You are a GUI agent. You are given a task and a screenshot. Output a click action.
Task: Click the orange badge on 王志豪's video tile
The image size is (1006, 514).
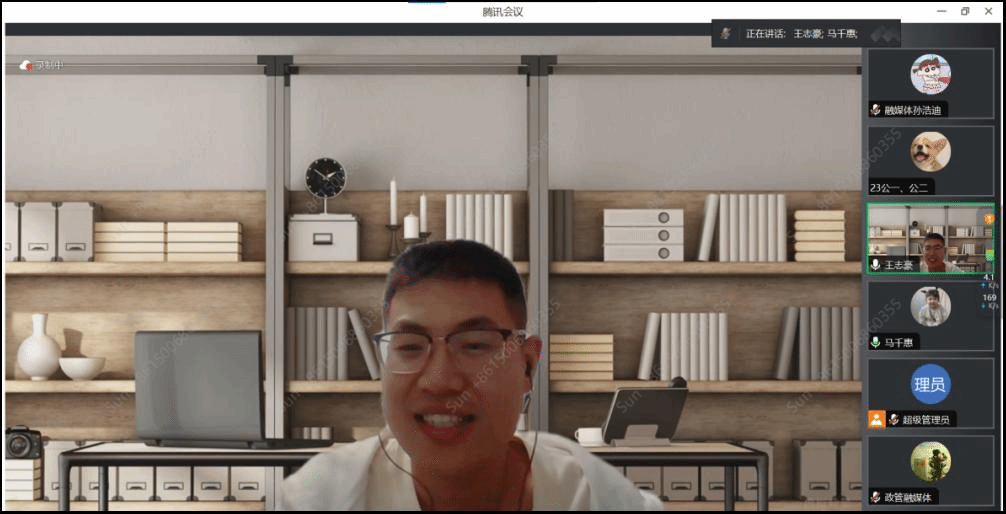point(988,218)
